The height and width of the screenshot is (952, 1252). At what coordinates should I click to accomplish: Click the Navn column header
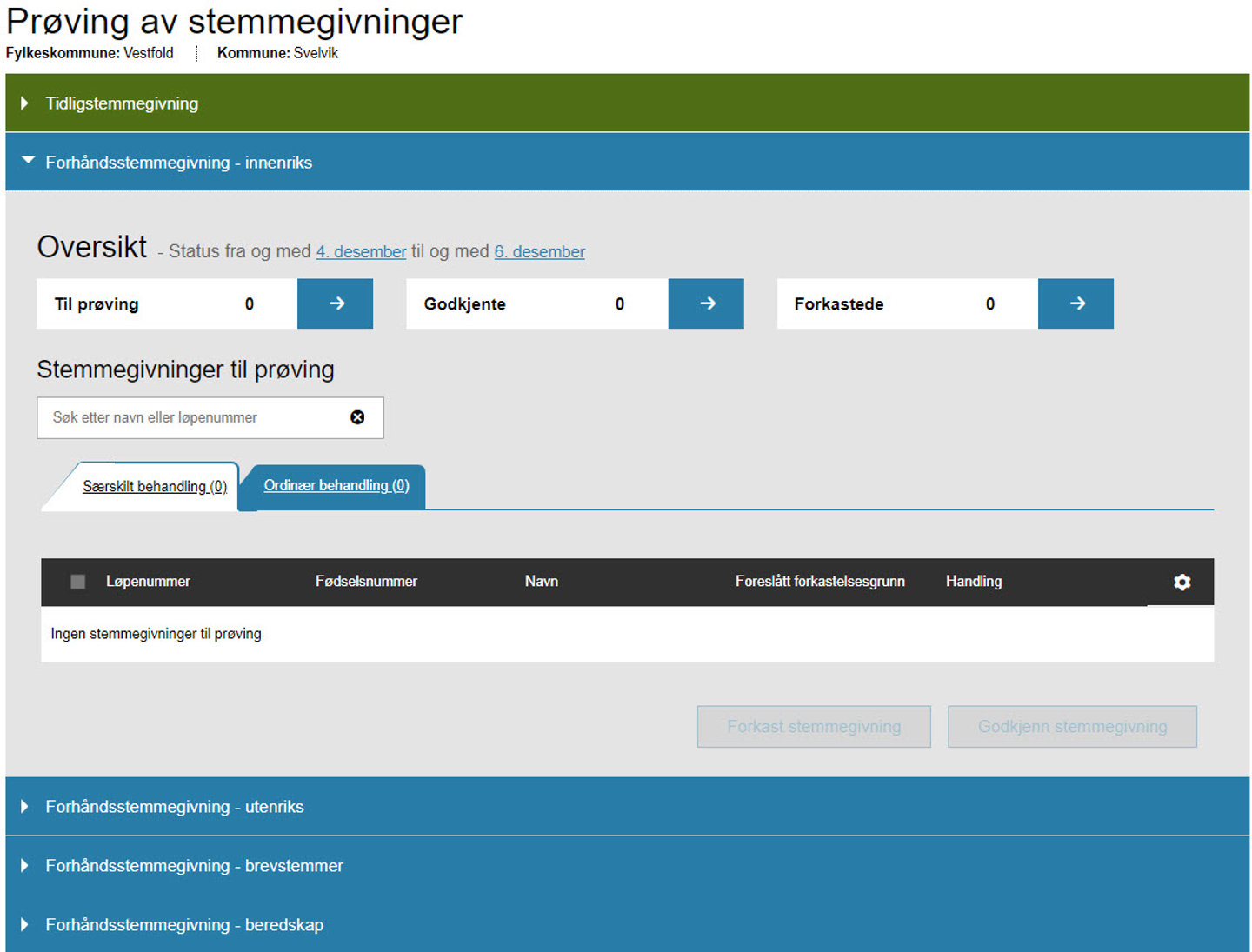coord(541,582)
